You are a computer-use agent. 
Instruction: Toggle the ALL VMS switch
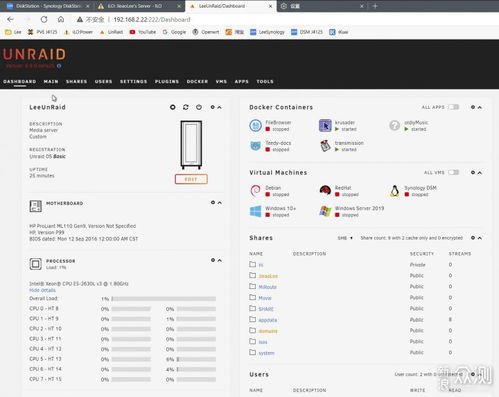(454, 172)
